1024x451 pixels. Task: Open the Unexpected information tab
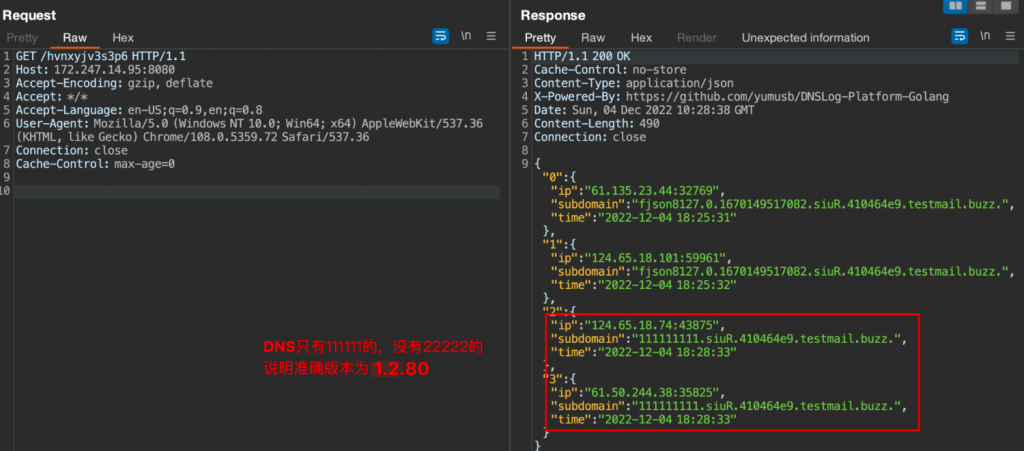pos(805,38)
